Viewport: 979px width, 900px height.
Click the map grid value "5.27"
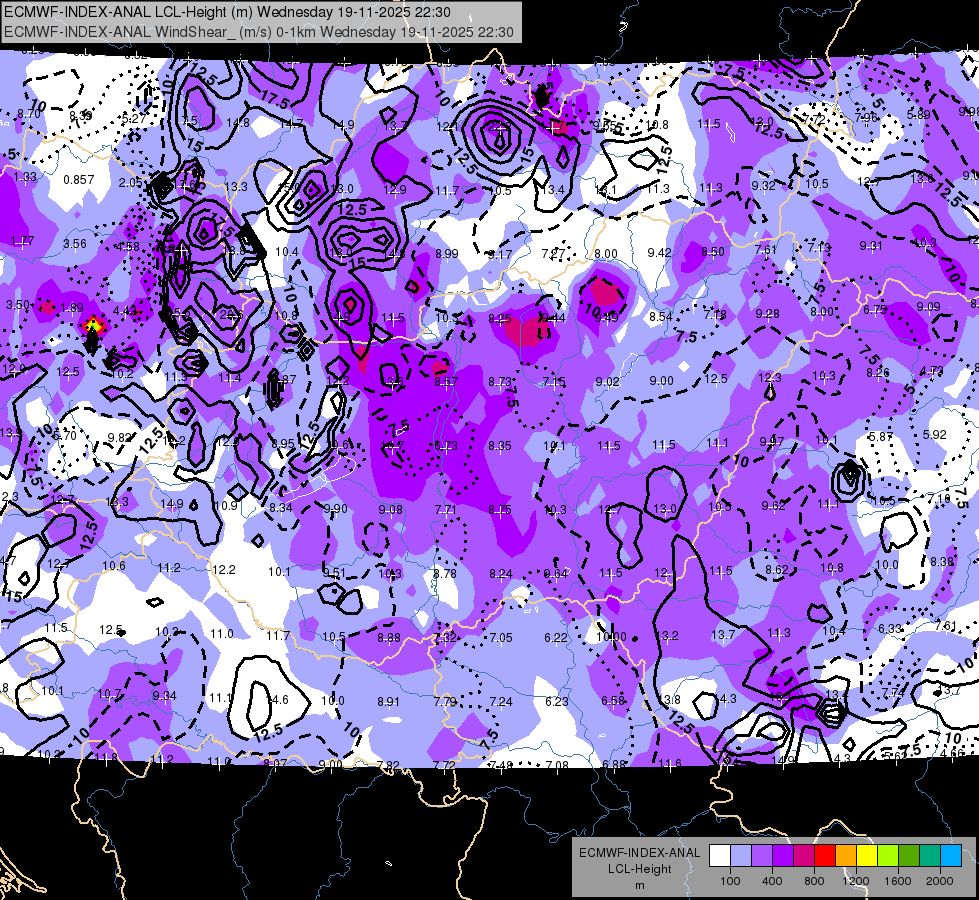(x=134, y=119)
